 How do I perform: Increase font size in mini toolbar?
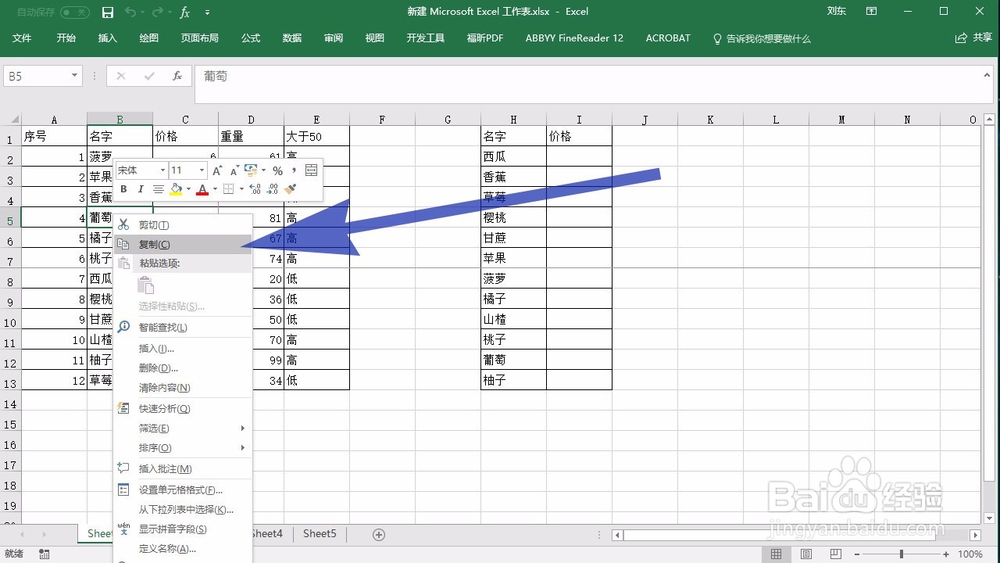[x=217, y=171]
